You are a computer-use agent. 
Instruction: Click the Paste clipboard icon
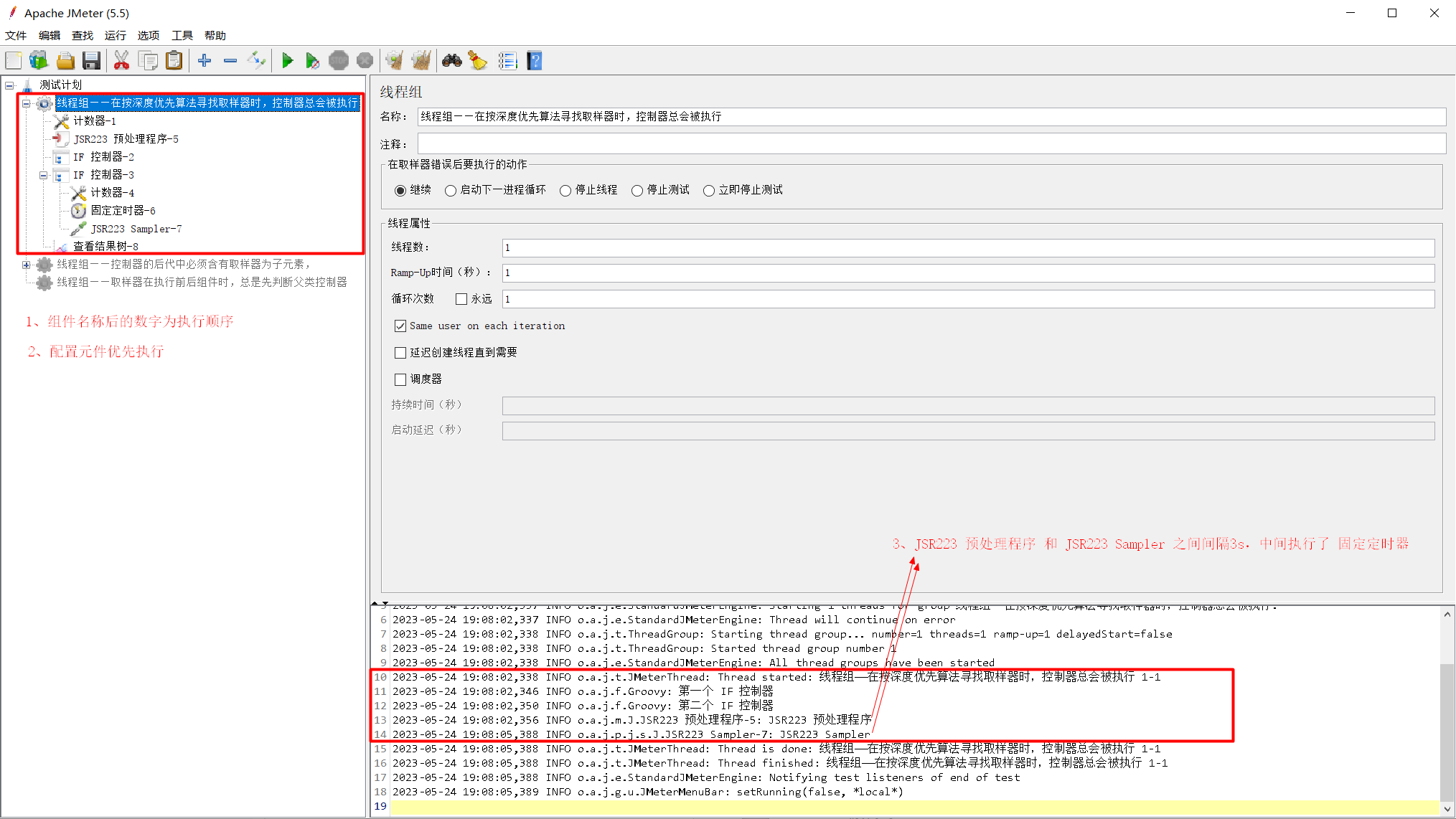point(174,61)
